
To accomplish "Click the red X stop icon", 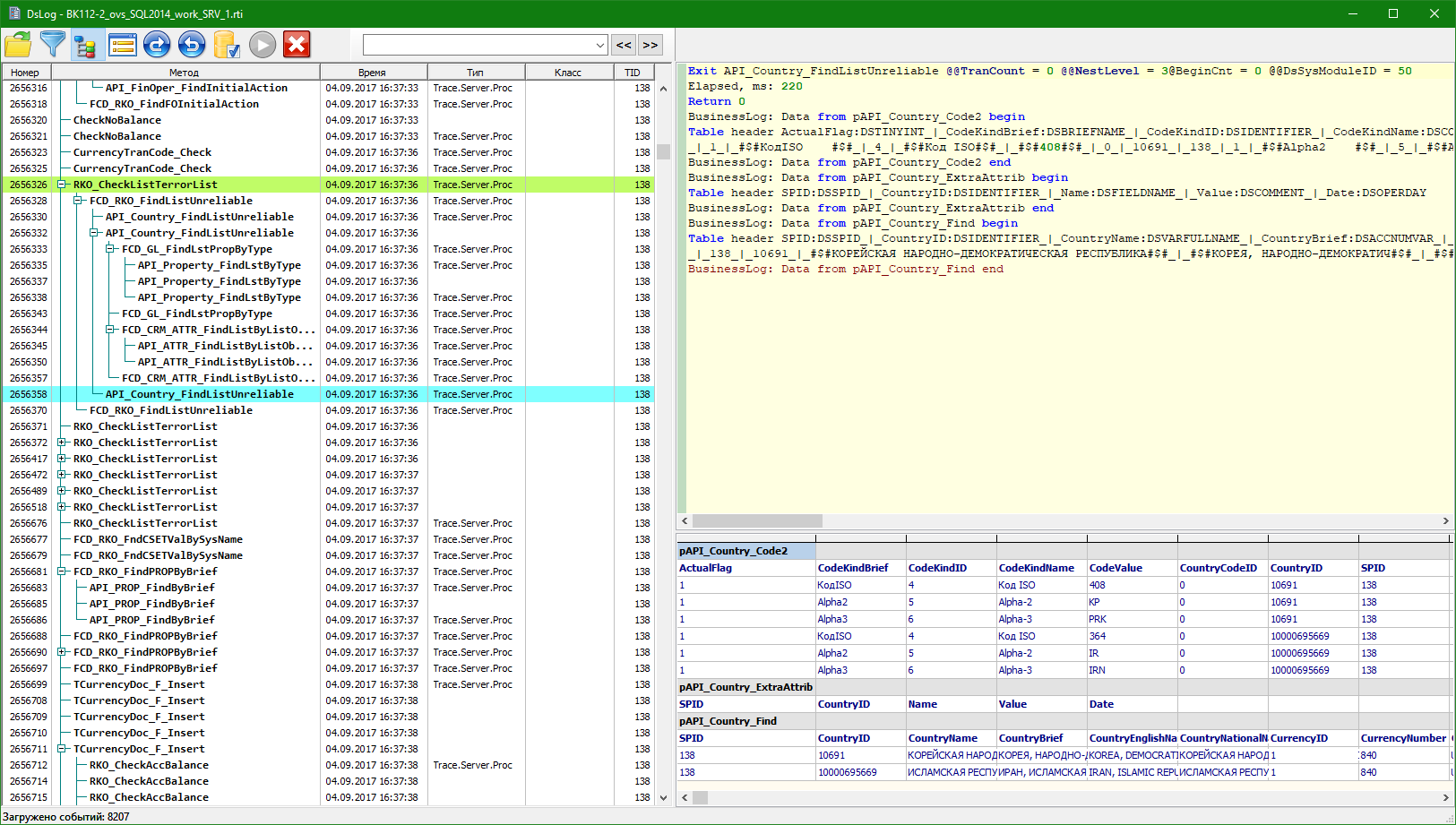I will (297, 44).
